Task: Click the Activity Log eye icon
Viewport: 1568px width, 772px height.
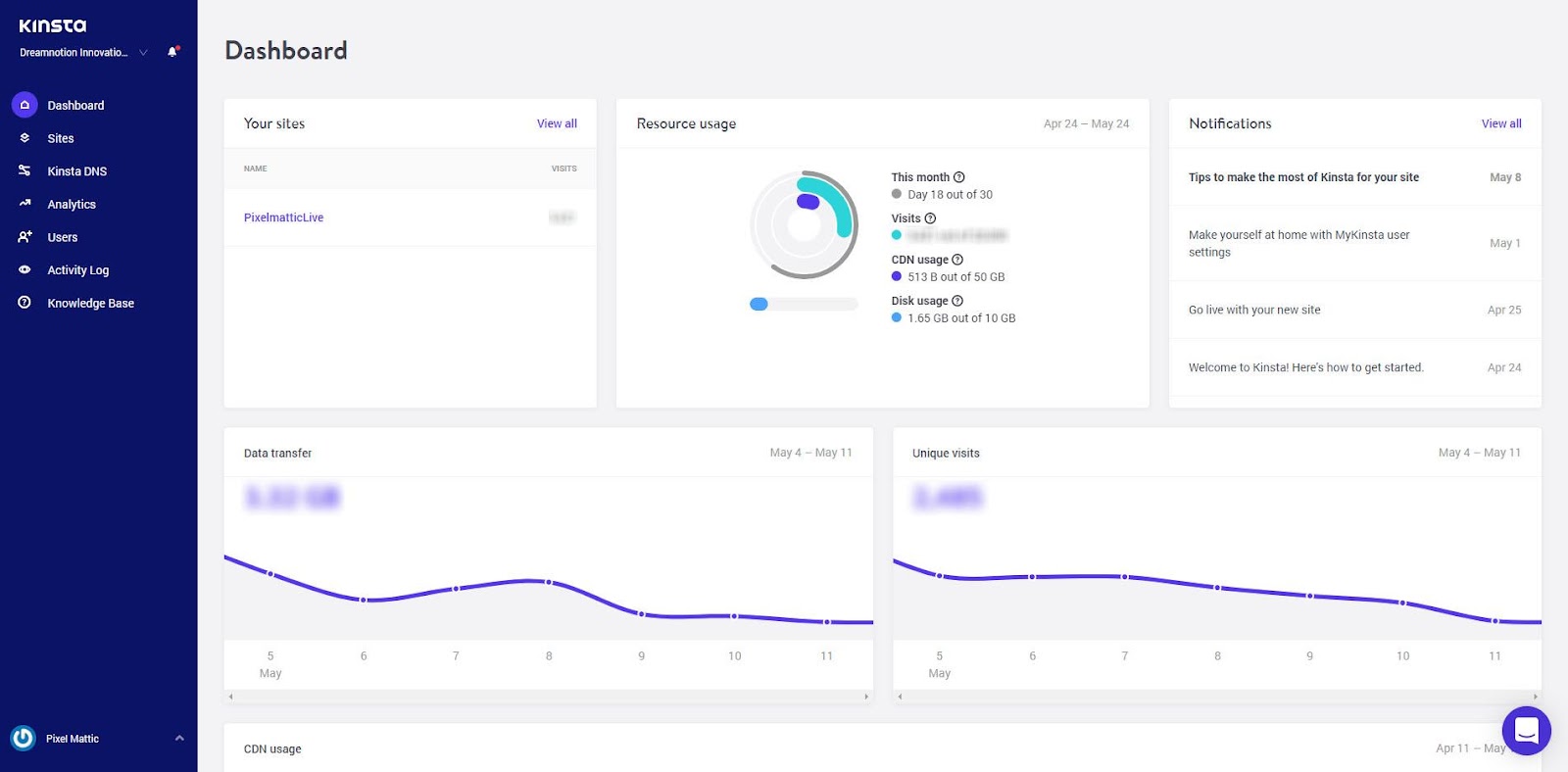Action: (24, 269)
